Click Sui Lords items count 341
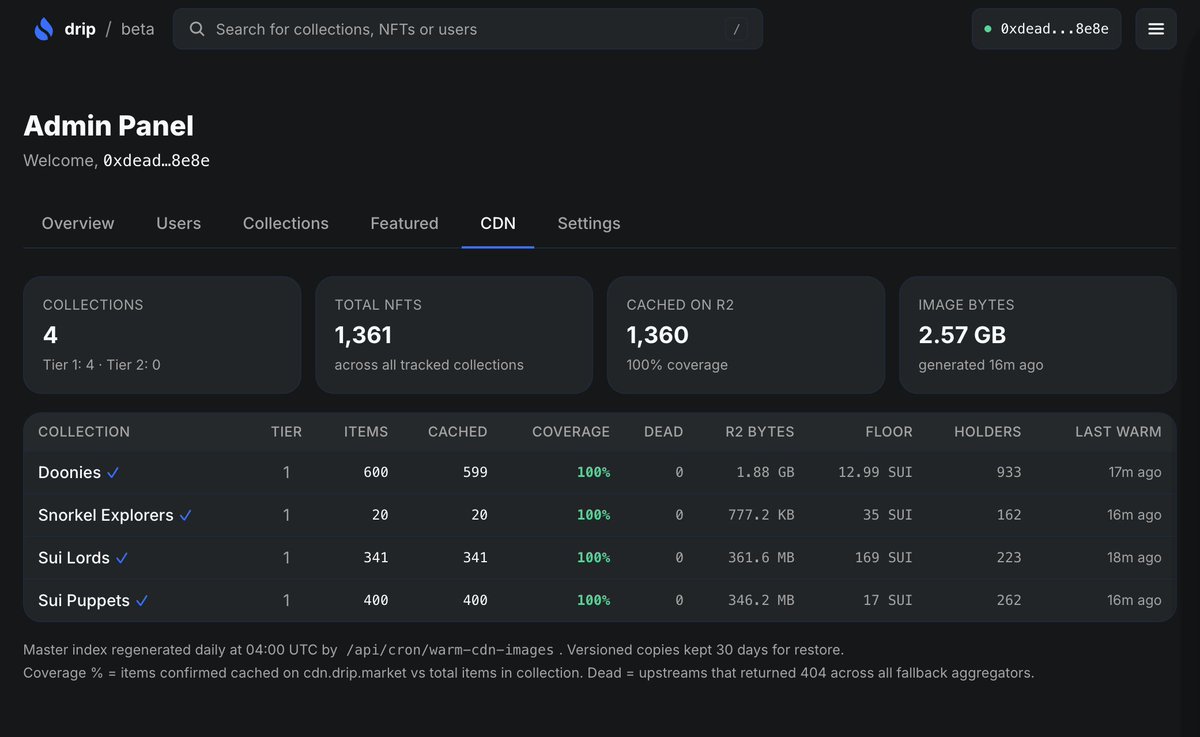Image resolution: width=1200 pixels, height=737 pixels. click(376, 557)
